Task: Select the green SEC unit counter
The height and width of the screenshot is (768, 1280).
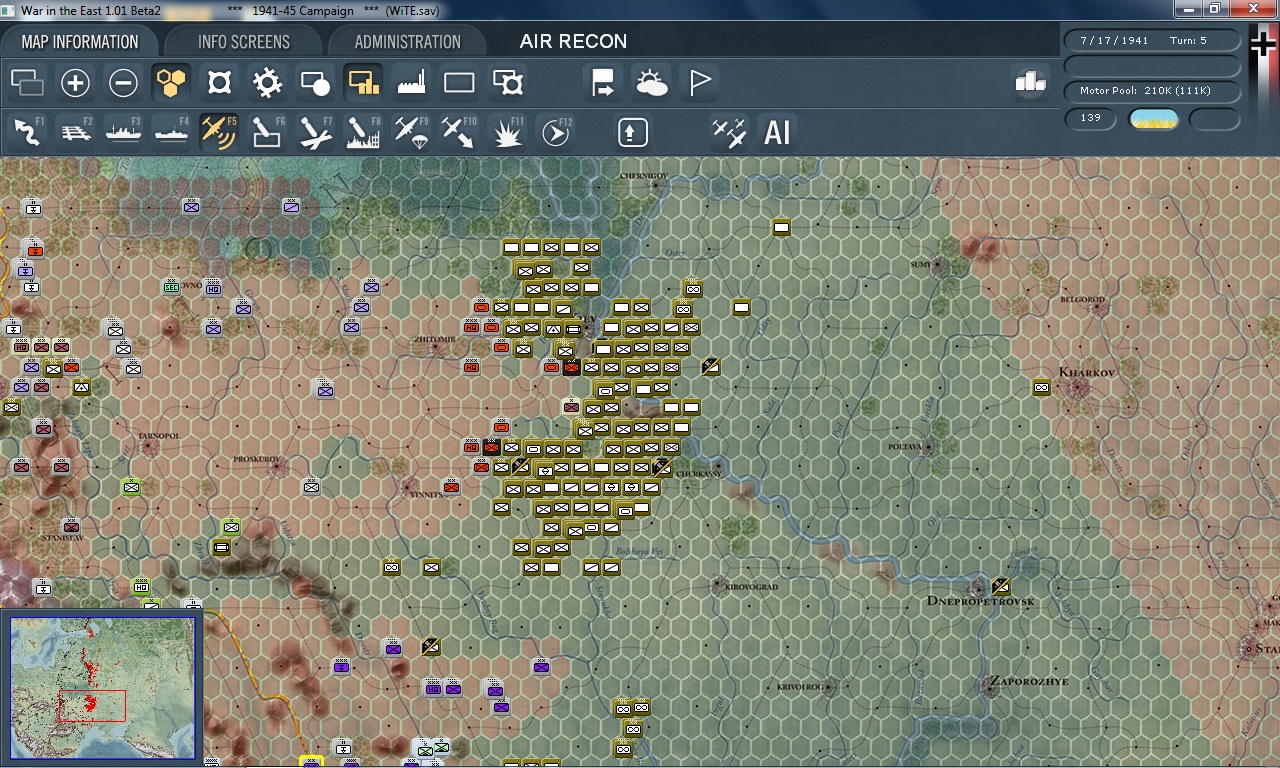Action: [171, 287]
